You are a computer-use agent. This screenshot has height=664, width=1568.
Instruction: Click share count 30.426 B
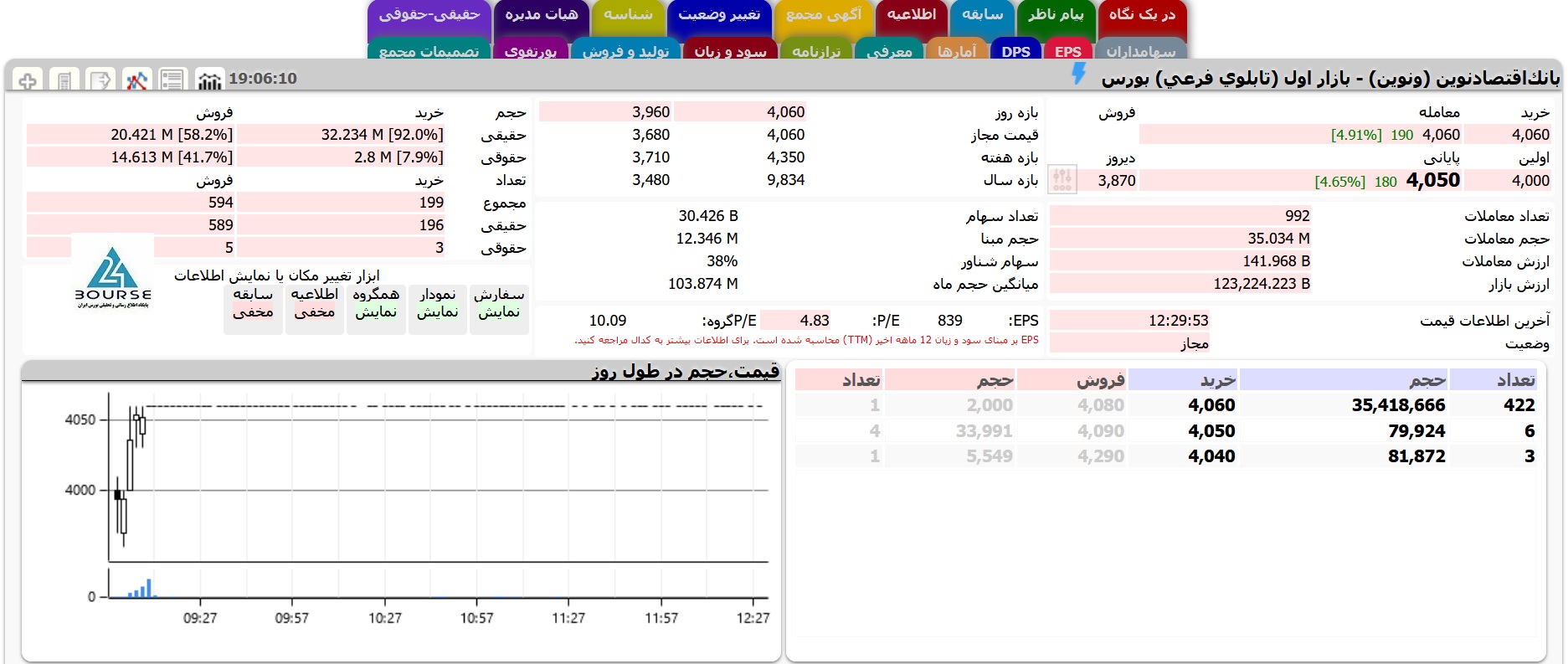[x=708, y=216]
